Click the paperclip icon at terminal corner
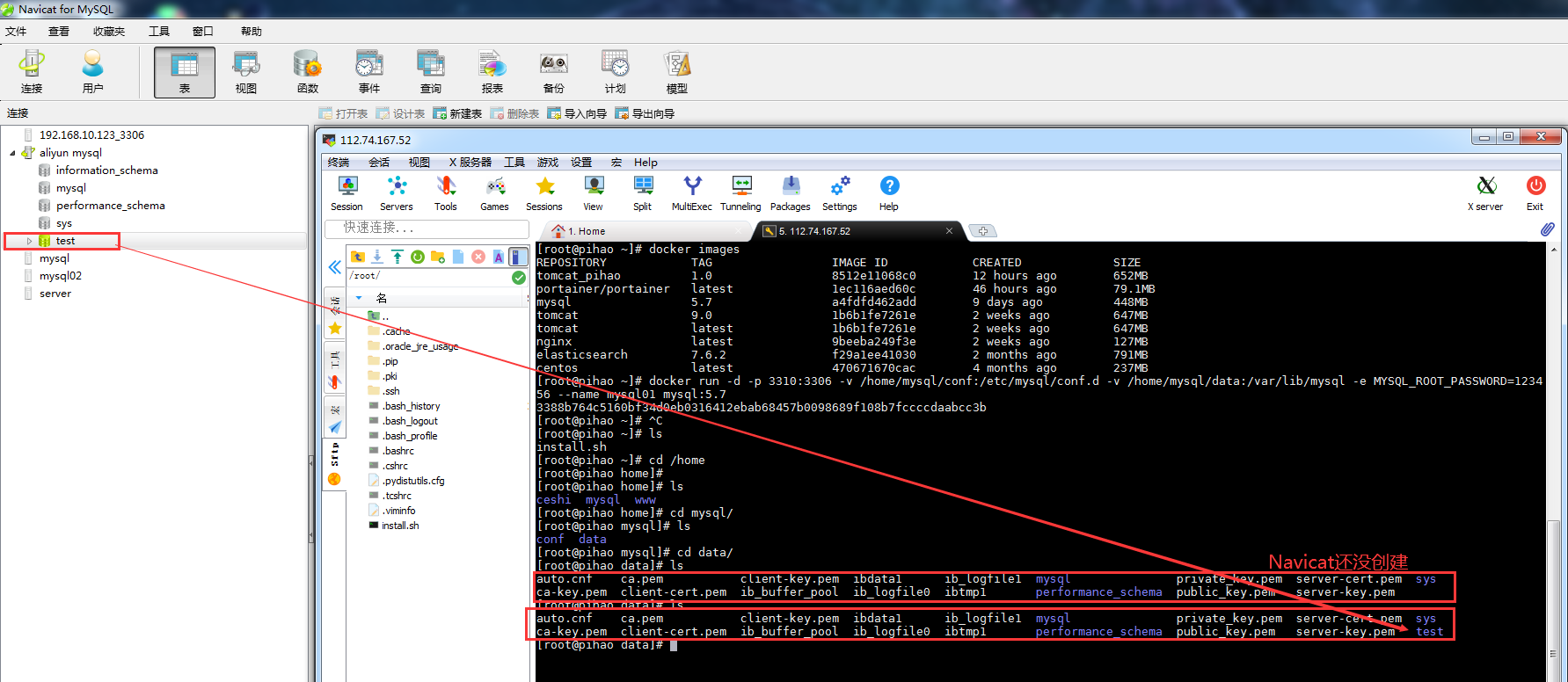This screenshot has height=682, width=1568. [x=1548, y=229]
